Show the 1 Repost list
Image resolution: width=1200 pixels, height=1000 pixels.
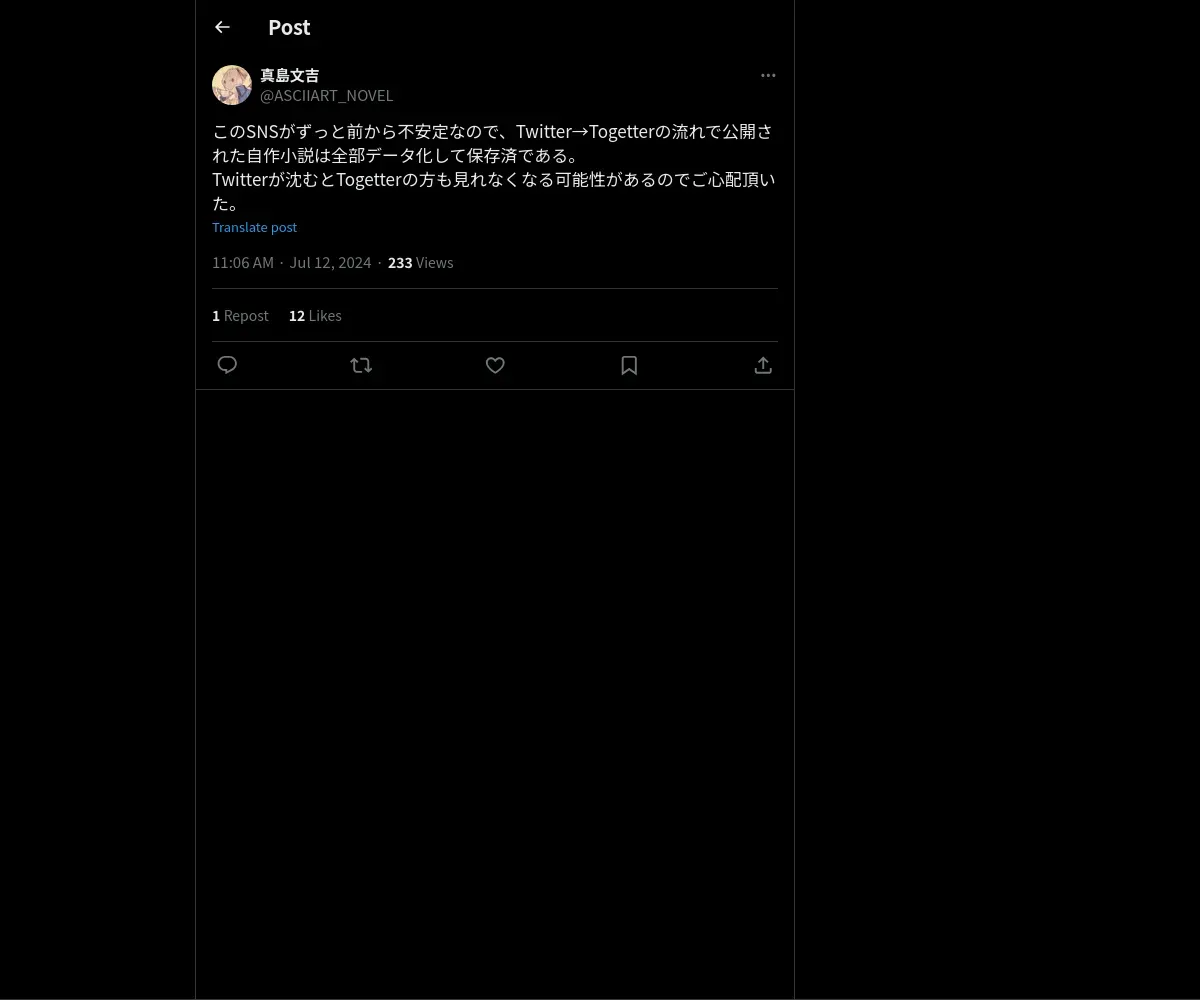(x=240, y=315)
